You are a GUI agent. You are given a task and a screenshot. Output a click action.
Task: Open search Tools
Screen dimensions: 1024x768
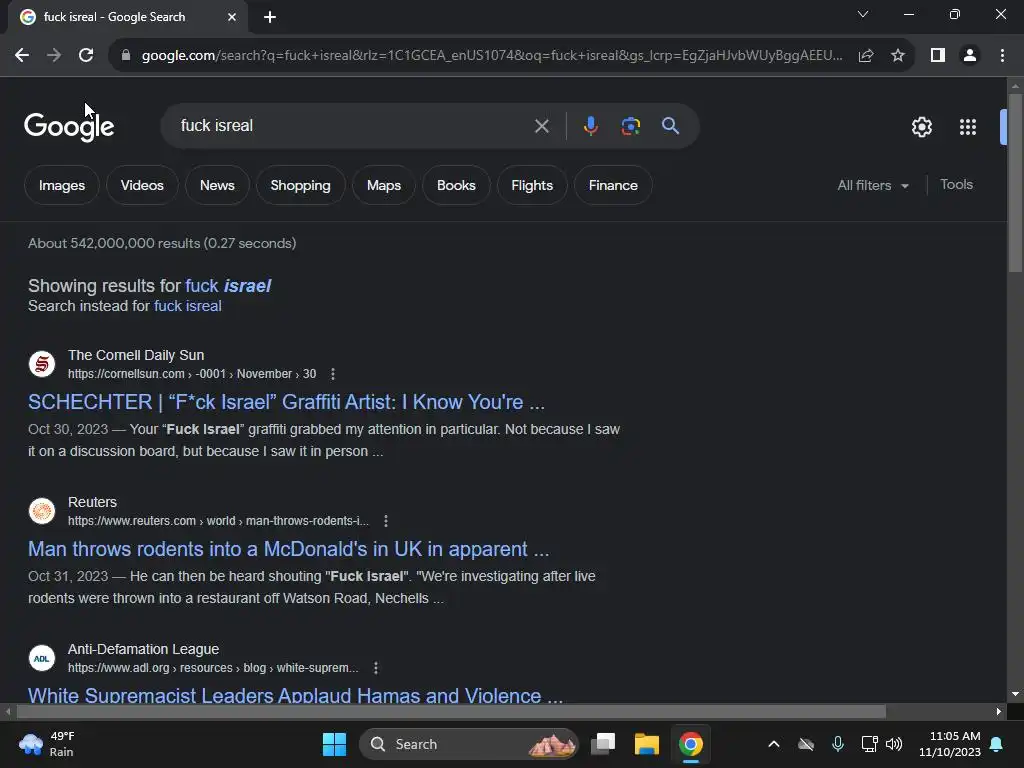point(956,185)
